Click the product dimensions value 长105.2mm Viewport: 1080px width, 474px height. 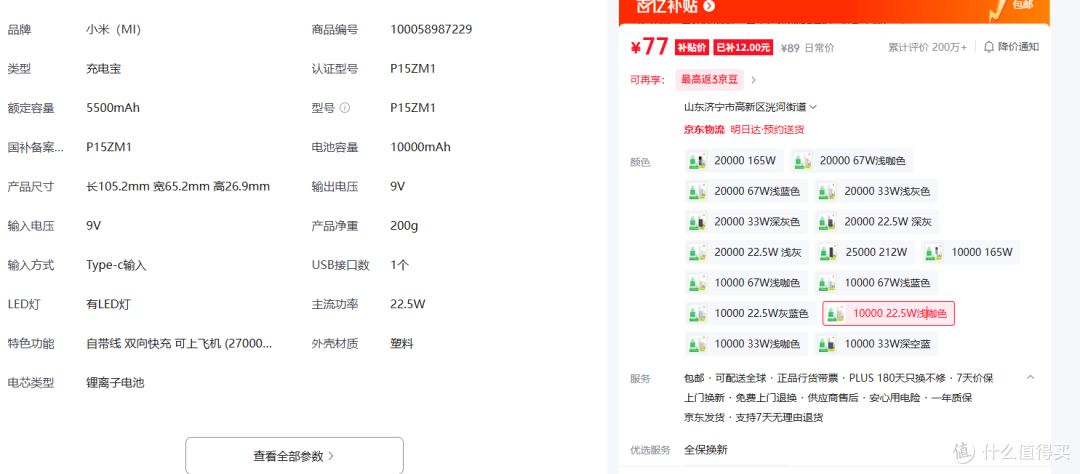(178, 187)
